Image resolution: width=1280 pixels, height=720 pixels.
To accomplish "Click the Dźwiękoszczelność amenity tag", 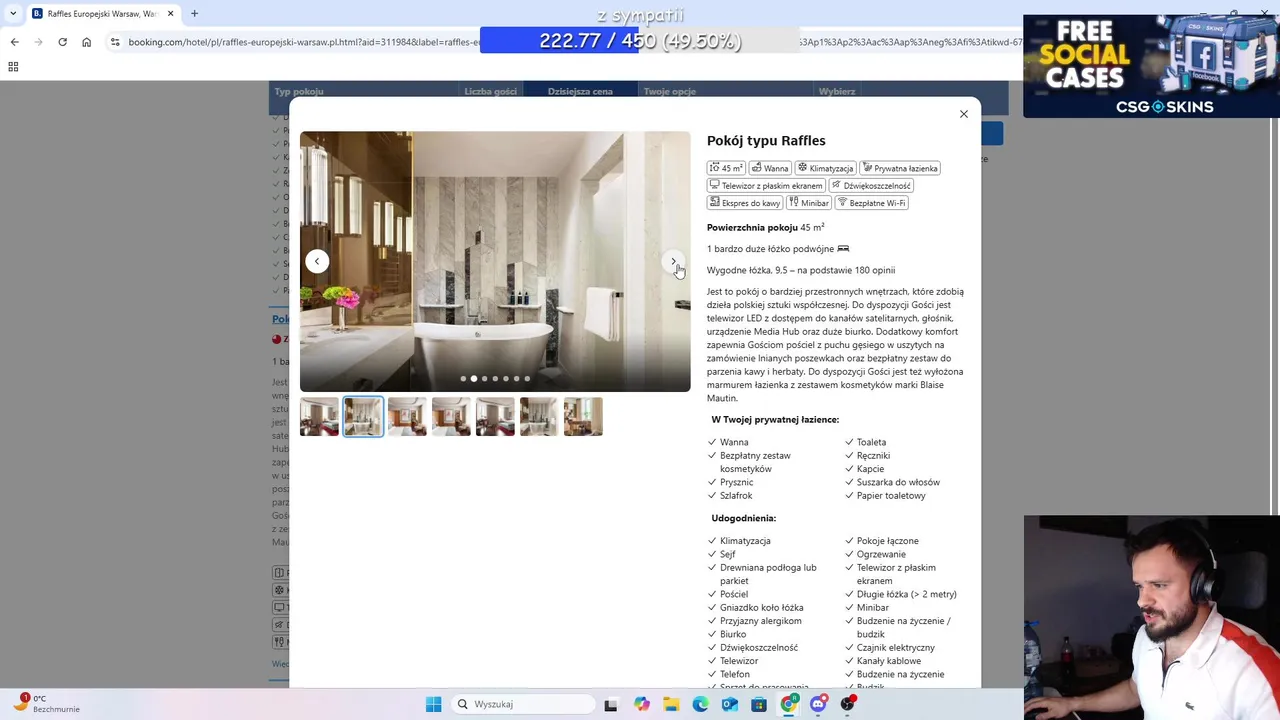I will [871, 185].
